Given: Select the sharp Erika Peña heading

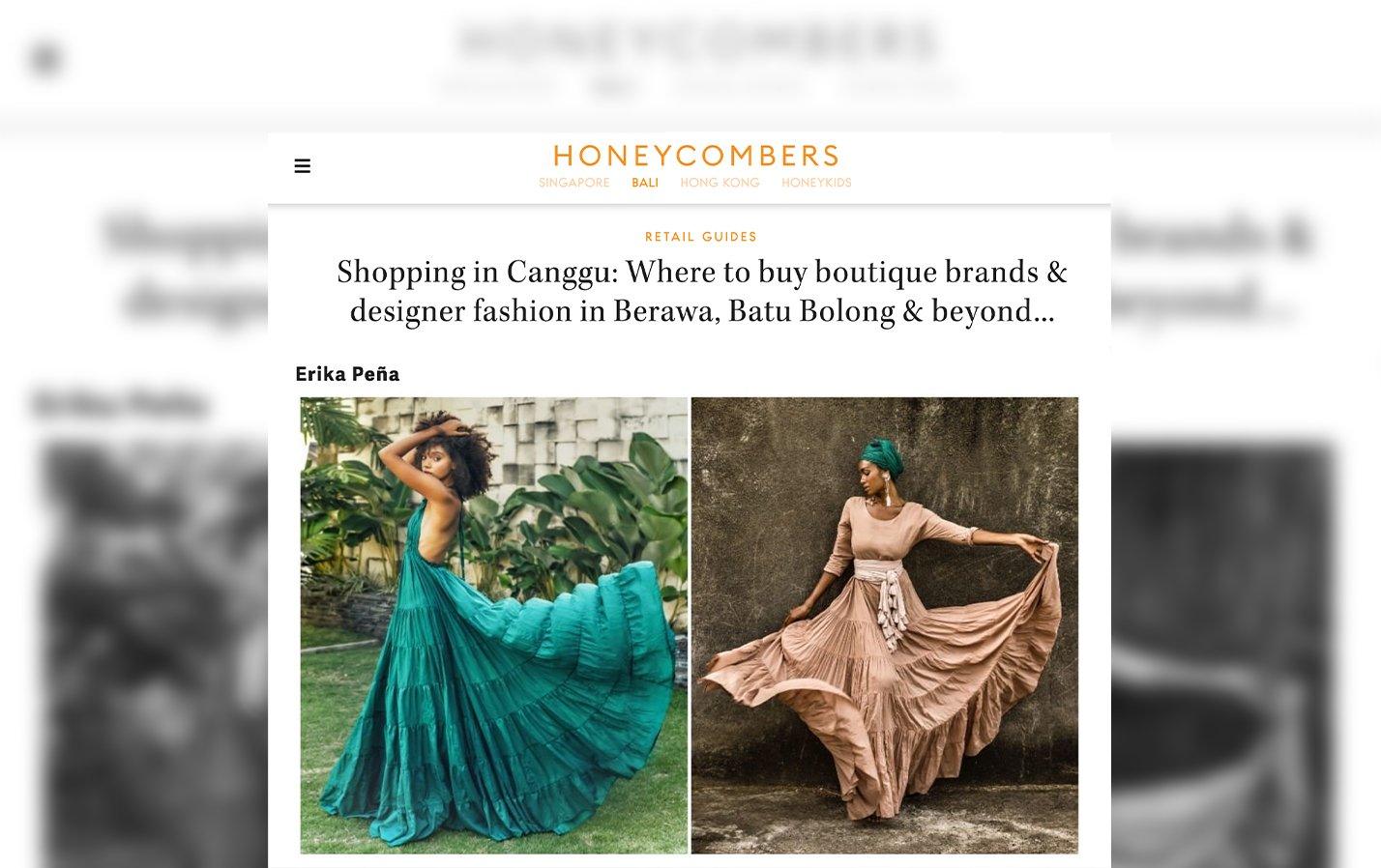Looking at the screenshot, I should pos(347,374).
